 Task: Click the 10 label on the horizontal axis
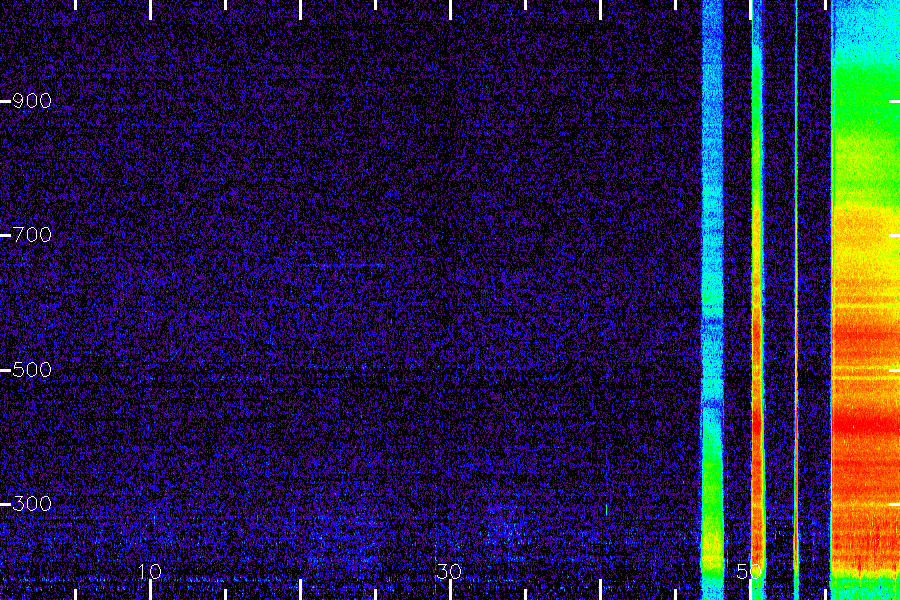[149, 571]
